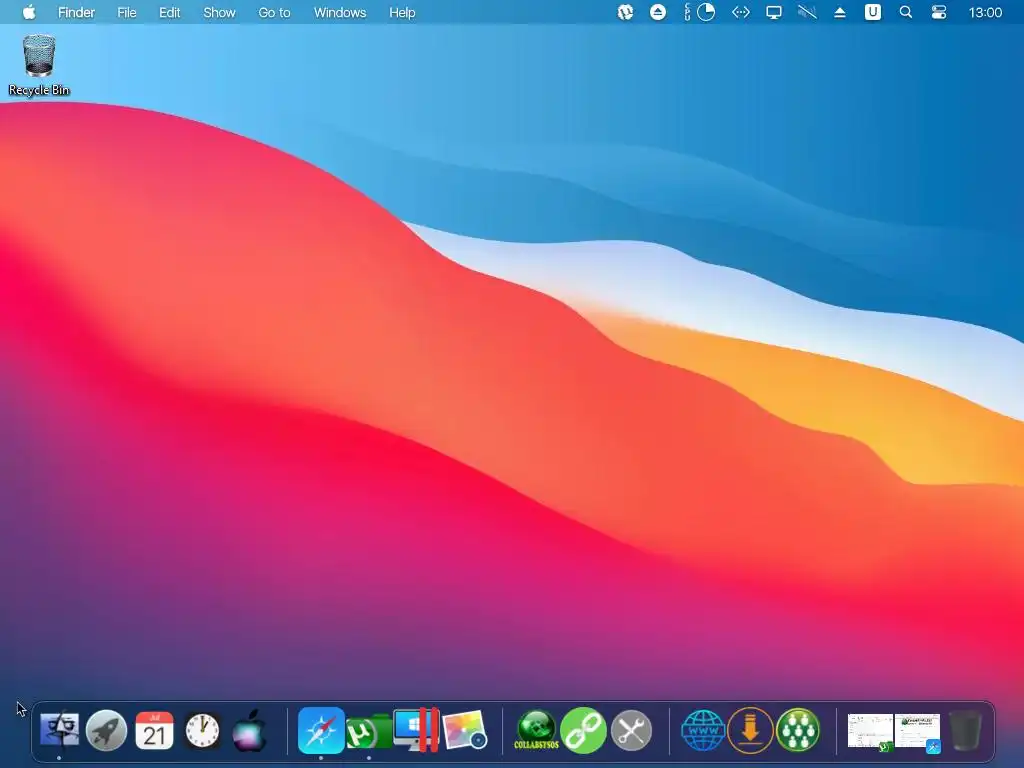1024x768 pixels.
Task: Open the Trash bin in dock
Action: (x=965, y=730)
